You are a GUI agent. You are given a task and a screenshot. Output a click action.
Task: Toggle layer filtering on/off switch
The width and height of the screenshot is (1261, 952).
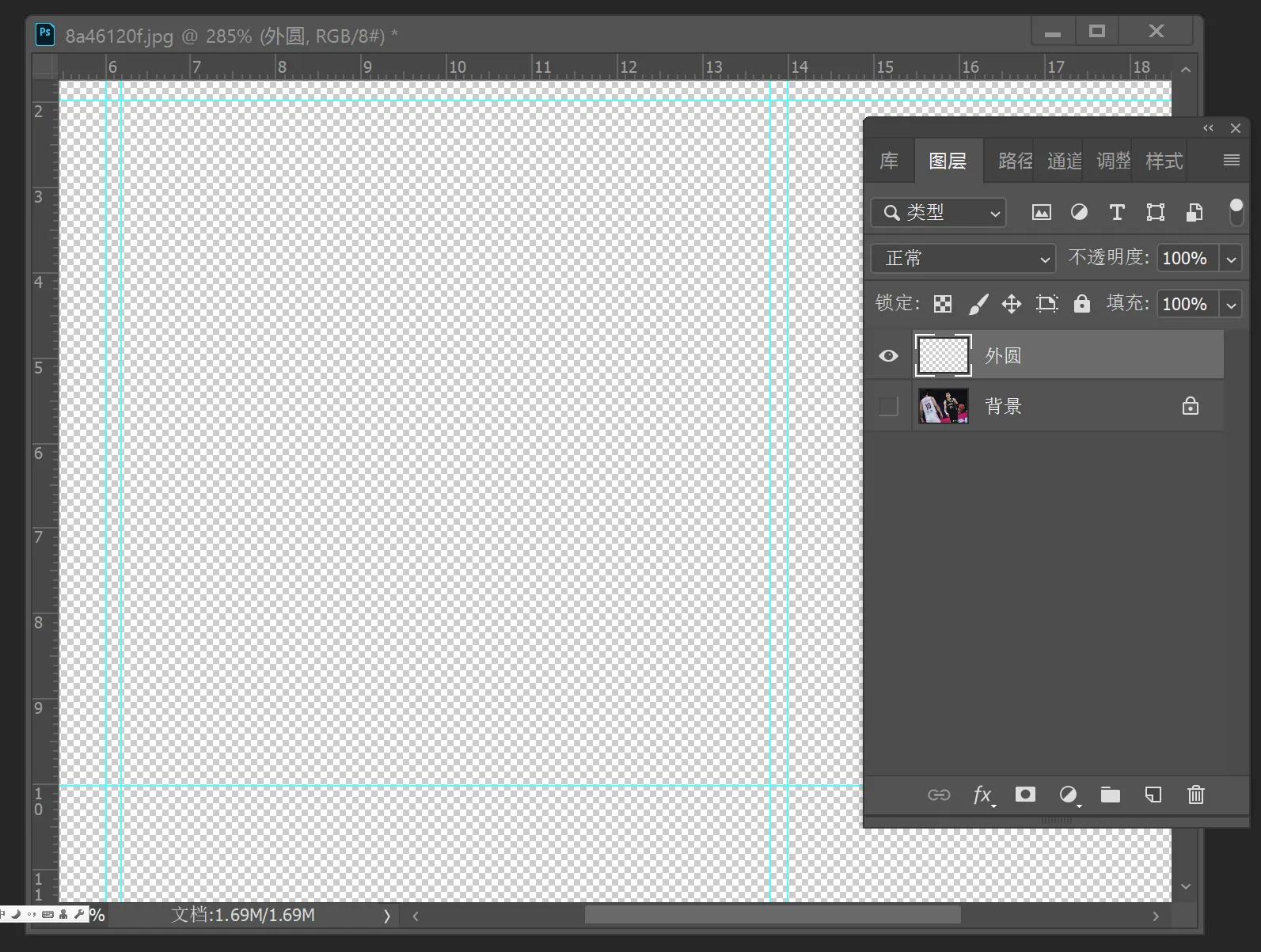point(1236,212)
